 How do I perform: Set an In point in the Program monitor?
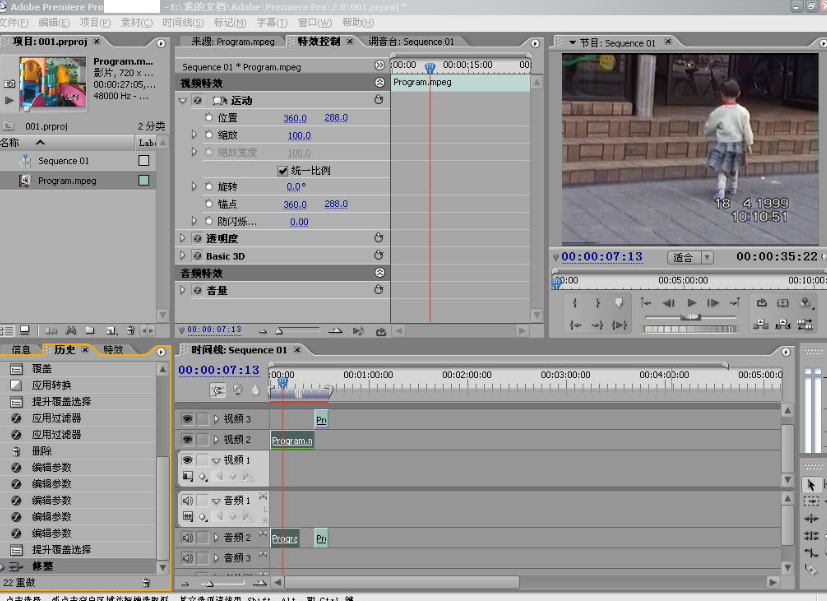573,301
